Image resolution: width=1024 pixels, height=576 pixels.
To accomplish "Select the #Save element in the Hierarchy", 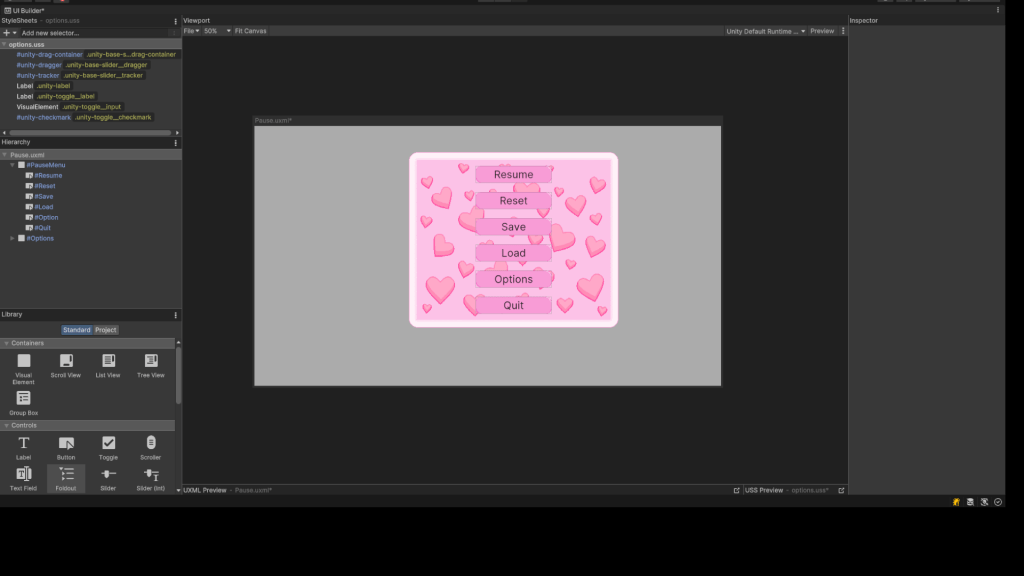I will click(44, 196).
